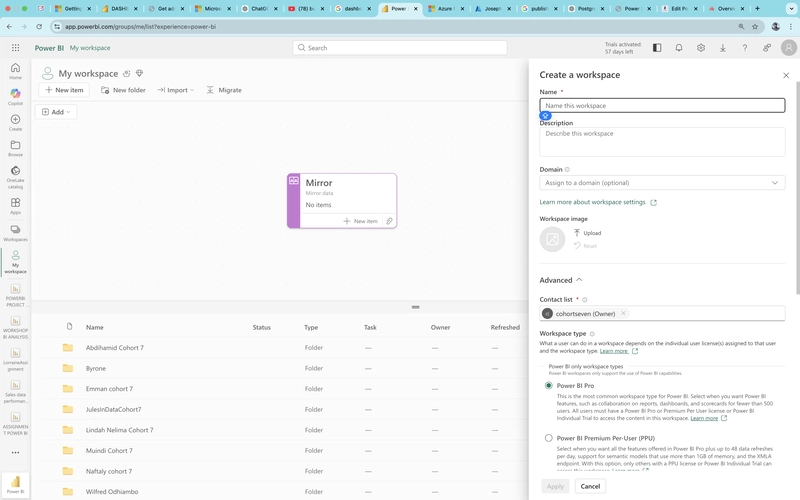Open JulesInDataCohort7 folder

(x=113, y=409)
